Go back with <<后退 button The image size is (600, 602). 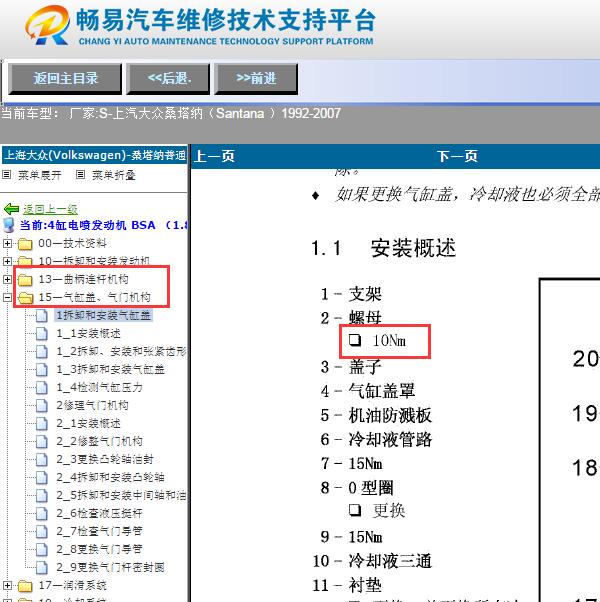click(x=169, y=79)
